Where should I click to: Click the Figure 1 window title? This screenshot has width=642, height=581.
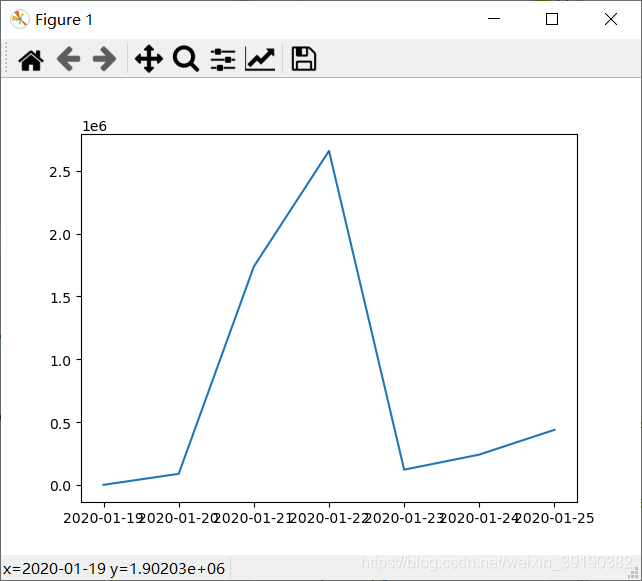point(64,20)
